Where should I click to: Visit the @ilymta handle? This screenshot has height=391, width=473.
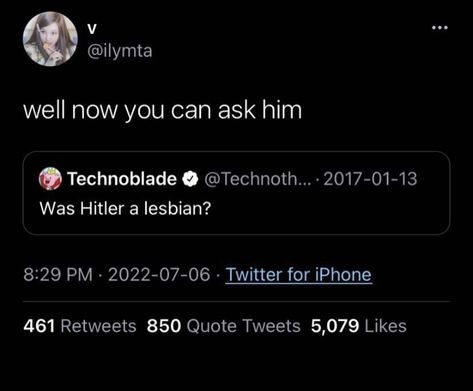pos(120,51)
